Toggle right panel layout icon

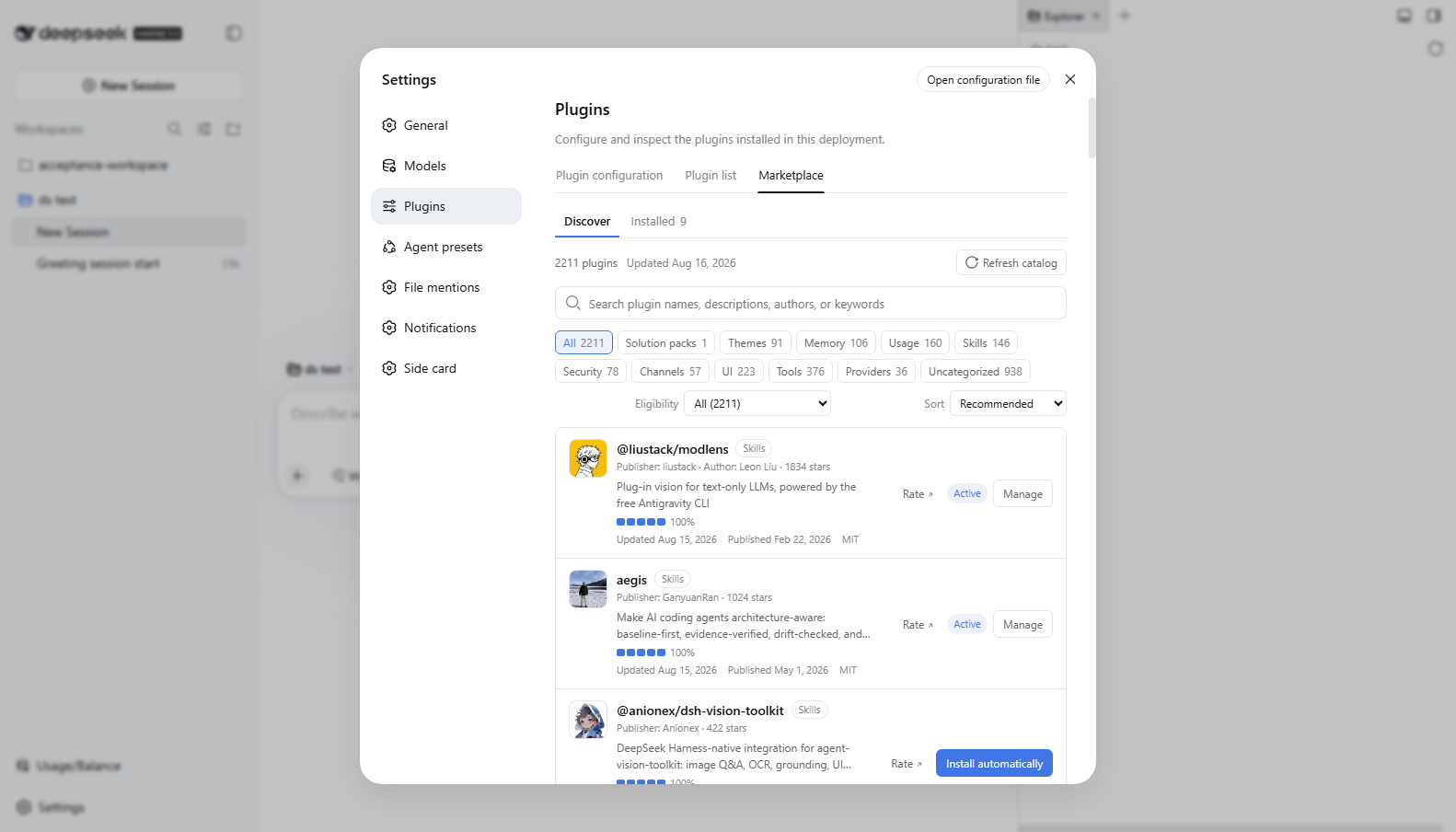(x=1434, y=16)
